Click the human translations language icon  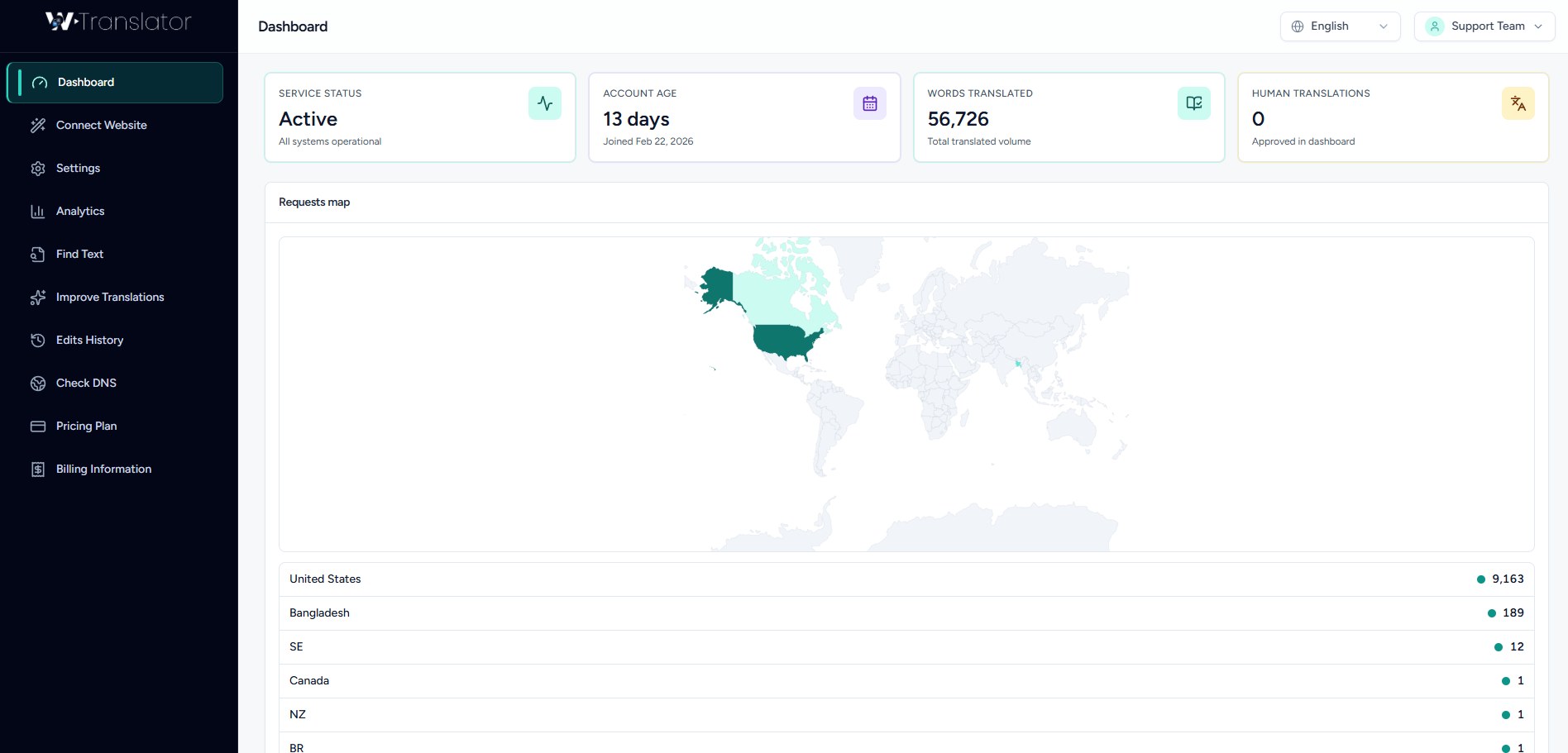[x=1518, y=102]
